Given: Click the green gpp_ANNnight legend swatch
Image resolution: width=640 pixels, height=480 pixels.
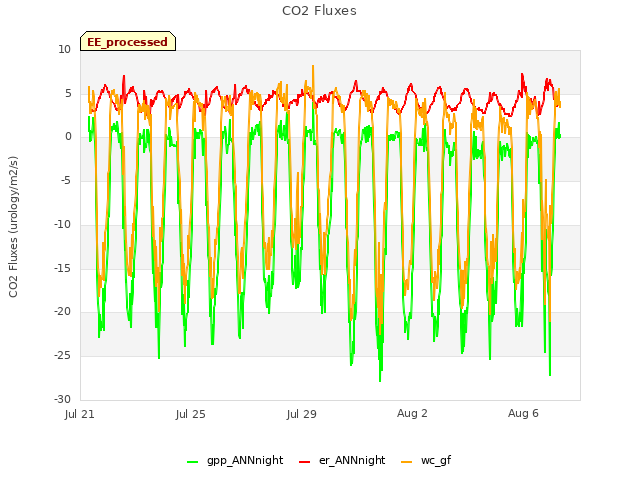Looking at the screenshot, I should [x=192, y=462].
